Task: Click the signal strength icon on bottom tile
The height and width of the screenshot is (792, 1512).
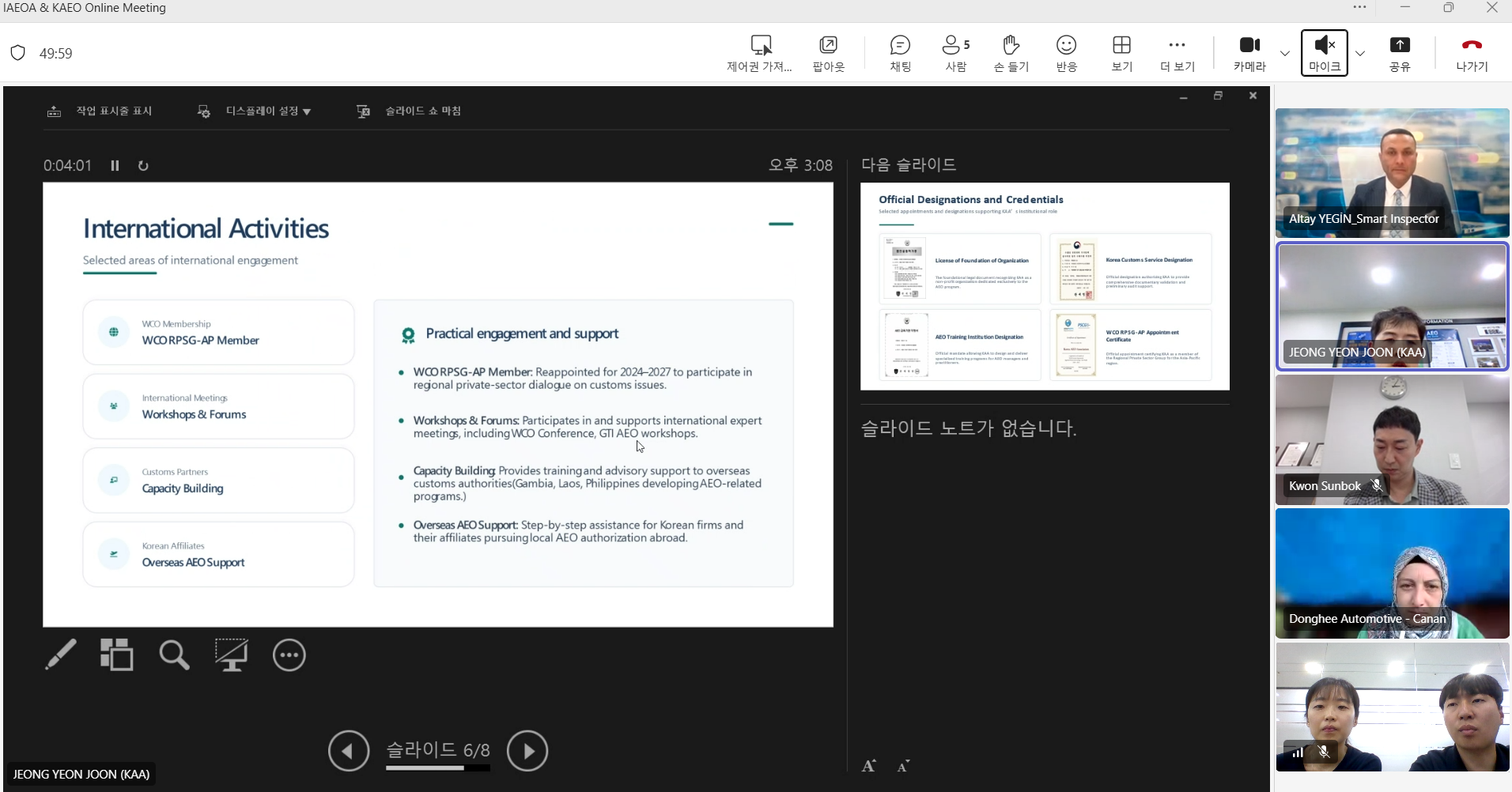Action: click(1298, 752)
